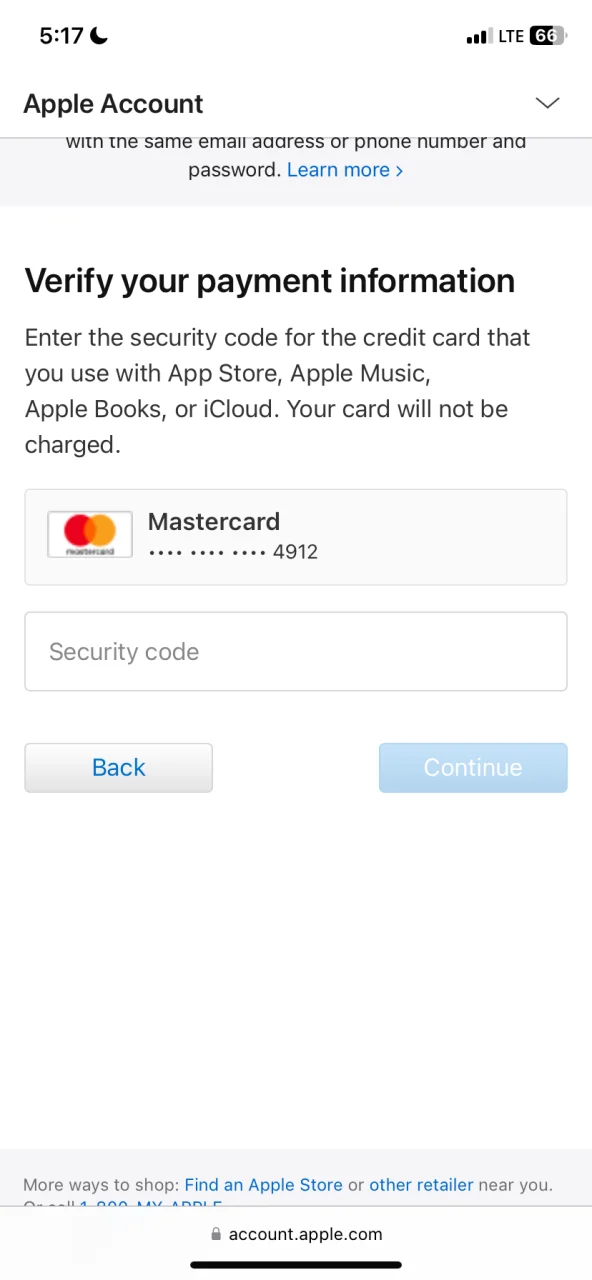Image resolution: width=592 pixels, height=1280 pixels.
Task: Follow the other retailer link
Action: pyautogui.click(x=421, y=1185)
